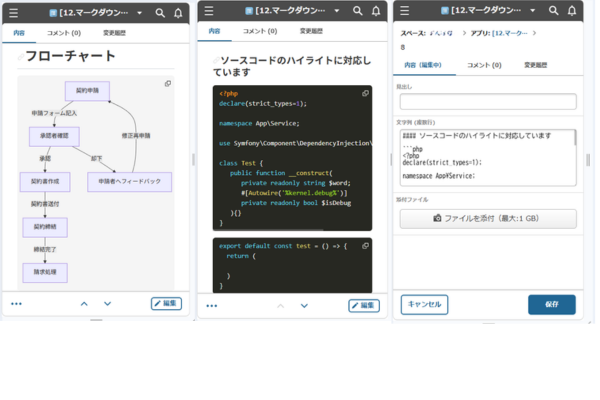600x400 pixels.
Task: Select 内容 (編集中) tab in right panel
Action: tap(423, 65)
